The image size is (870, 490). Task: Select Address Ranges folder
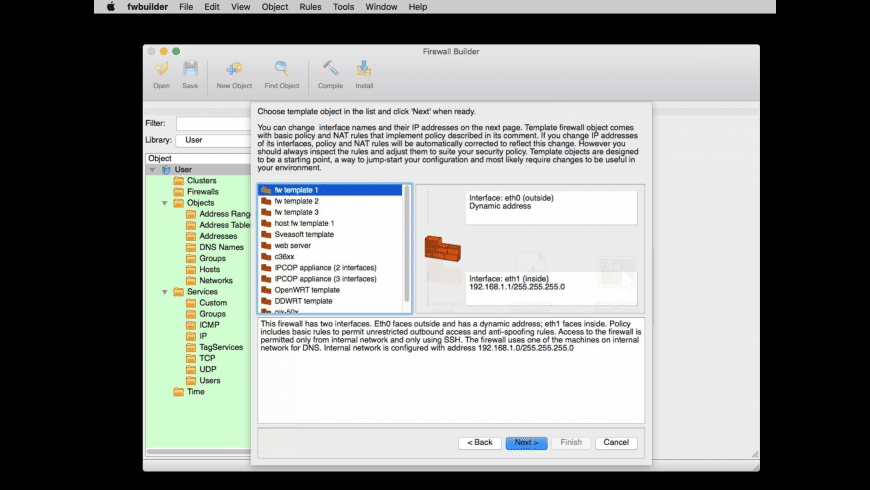218,214
